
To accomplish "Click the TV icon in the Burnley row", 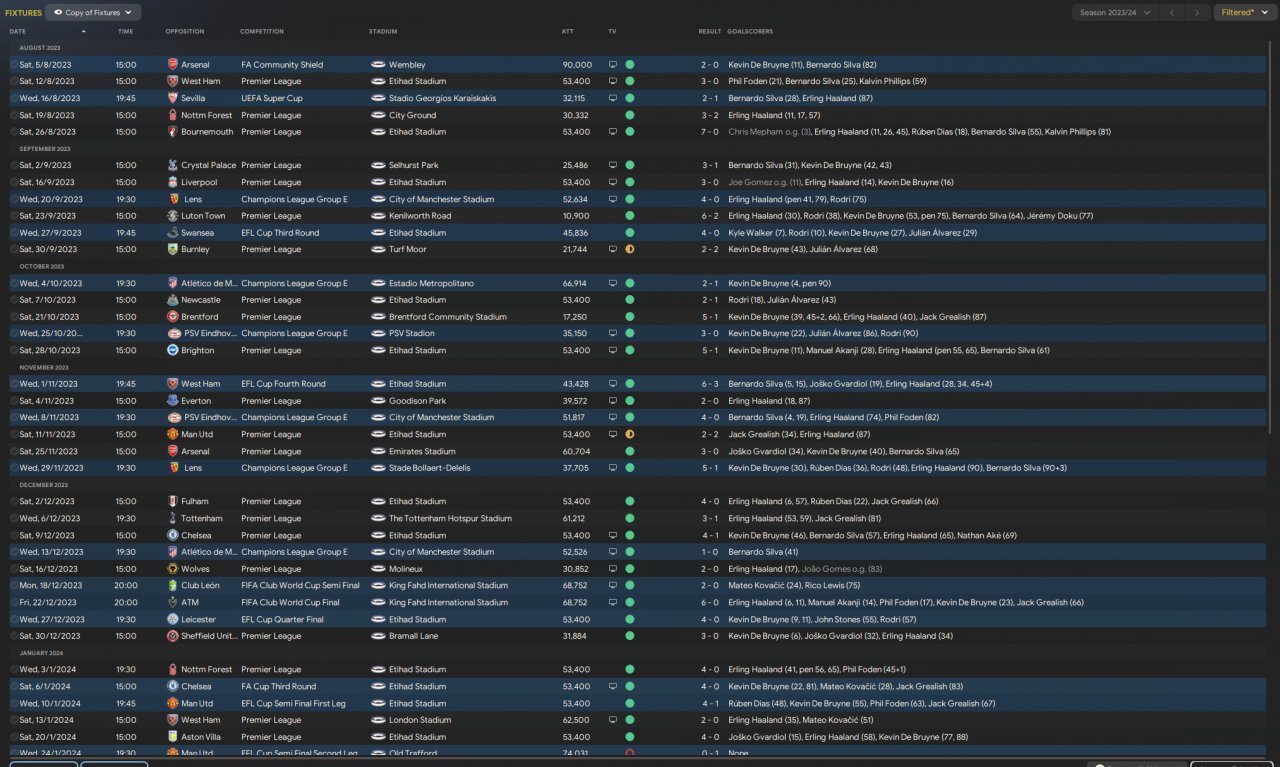I will click(613, 249).
